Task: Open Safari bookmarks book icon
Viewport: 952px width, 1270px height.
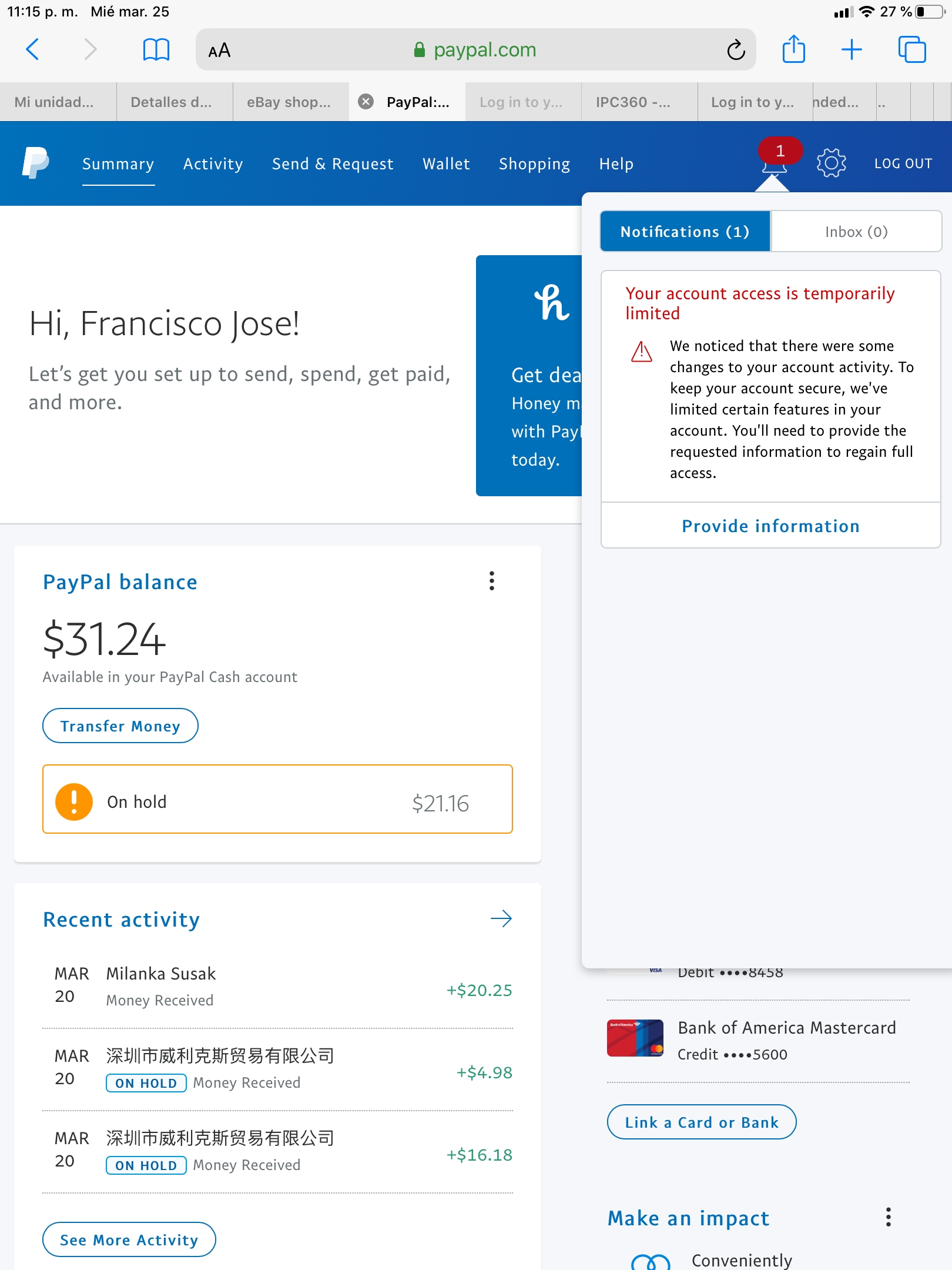Action: (156, 49)
